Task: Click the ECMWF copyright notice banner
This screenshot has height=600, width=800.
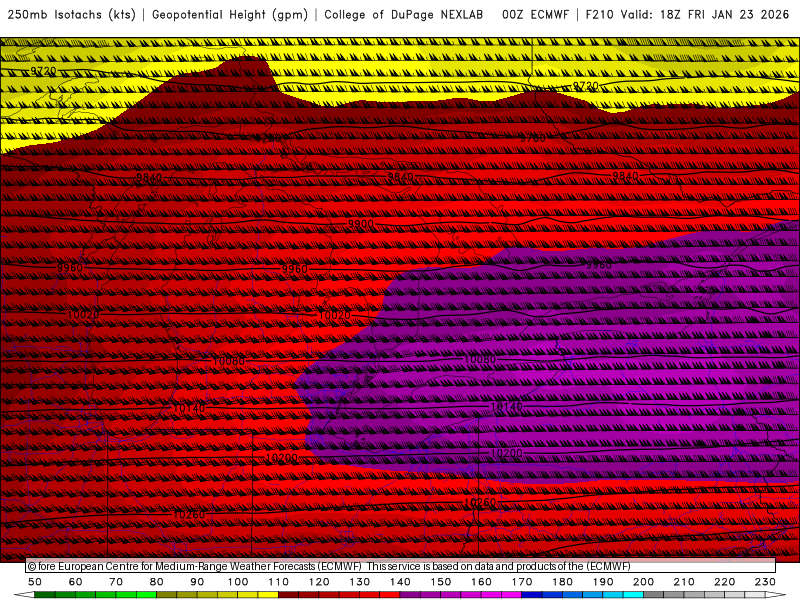Action: coord(401,566)
